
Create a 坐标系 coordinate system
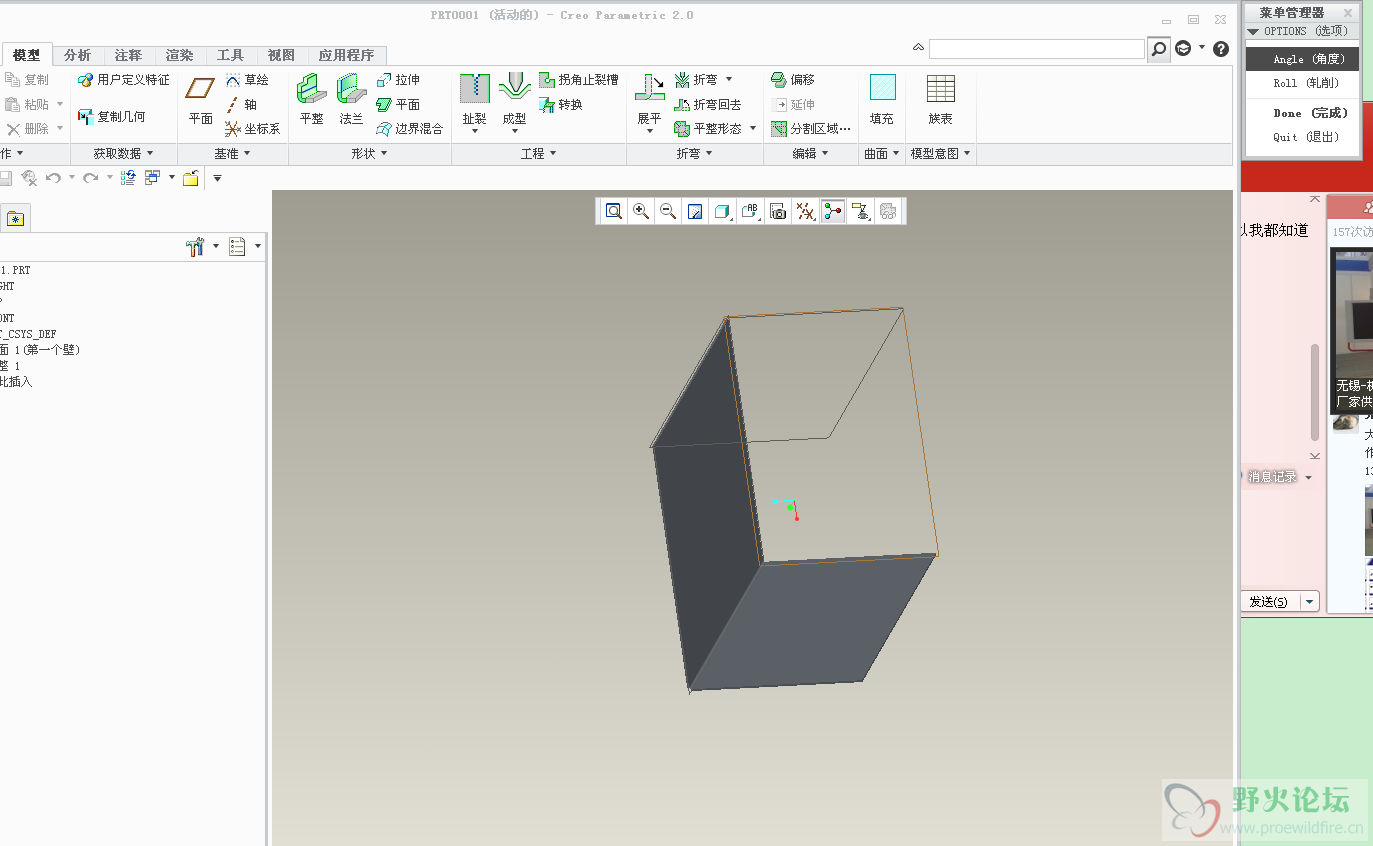click(252, 128)
